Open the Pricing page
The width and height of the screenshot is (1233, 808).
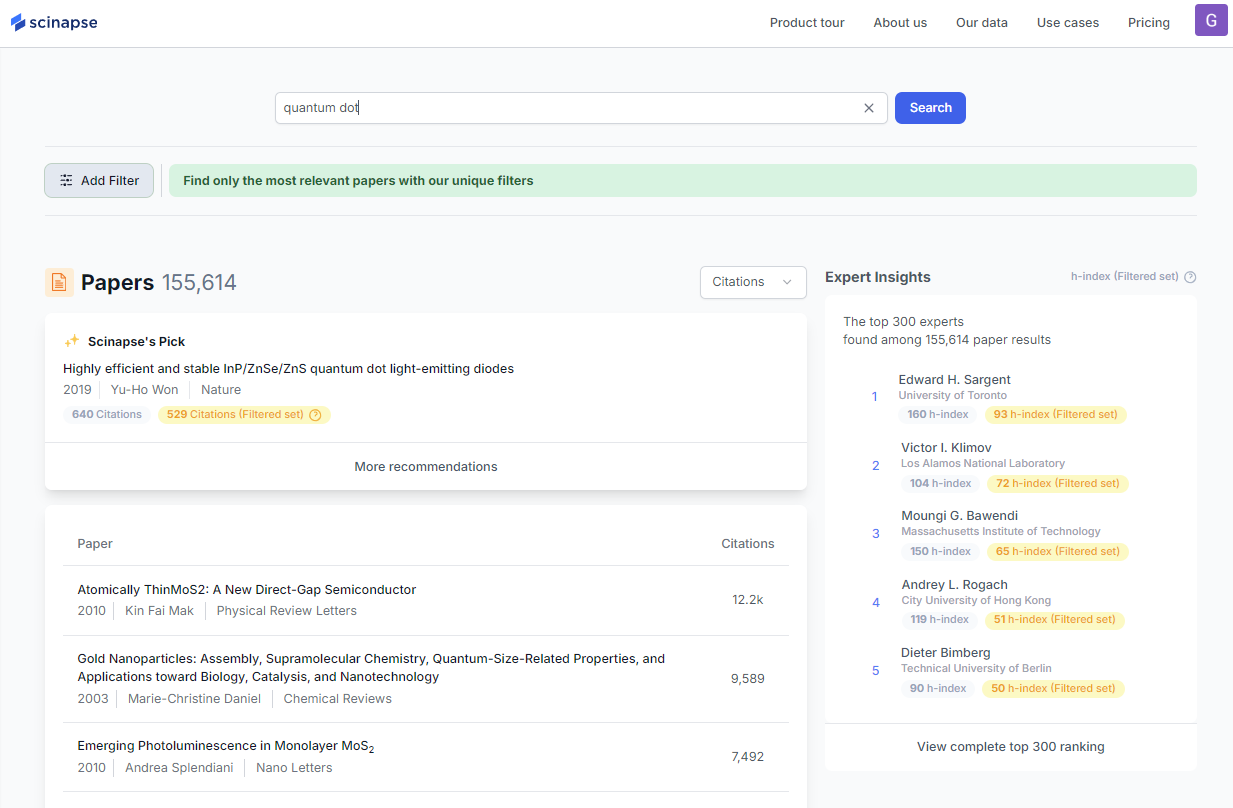pyautogui.click(x=1149, y=23)
